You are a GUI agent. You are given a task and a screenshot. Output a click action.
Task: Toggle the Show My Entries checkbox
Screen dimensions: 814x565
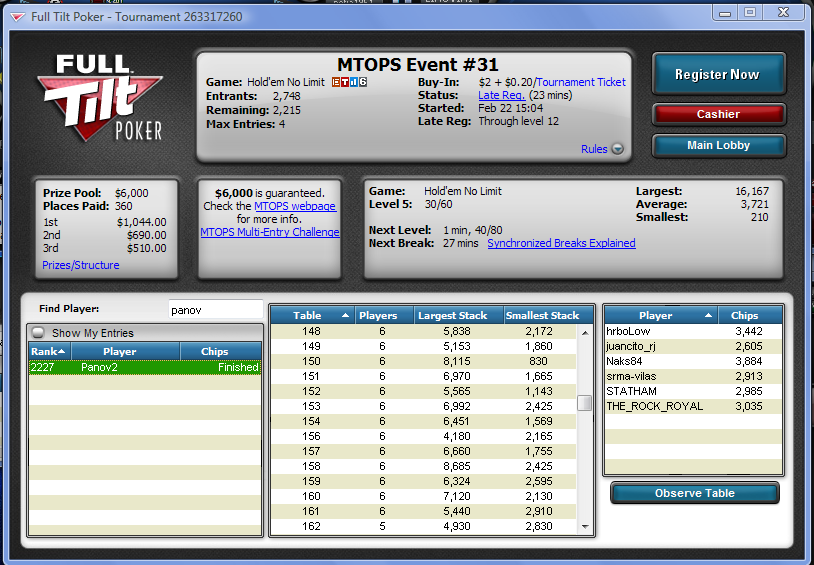tap(38, 332)
